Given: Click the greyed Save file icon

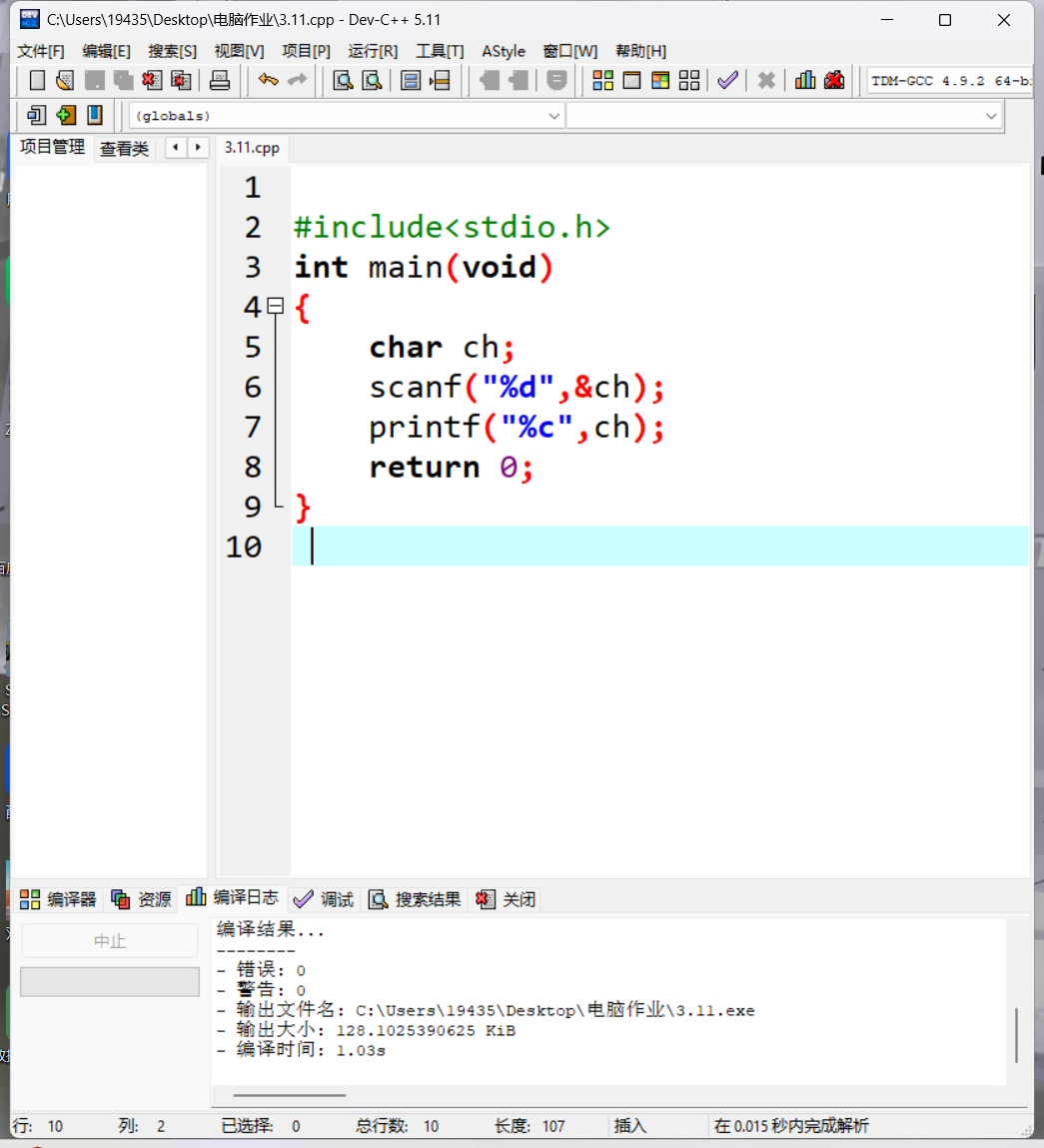Looking at the screenshot, I should pos(95,81).
